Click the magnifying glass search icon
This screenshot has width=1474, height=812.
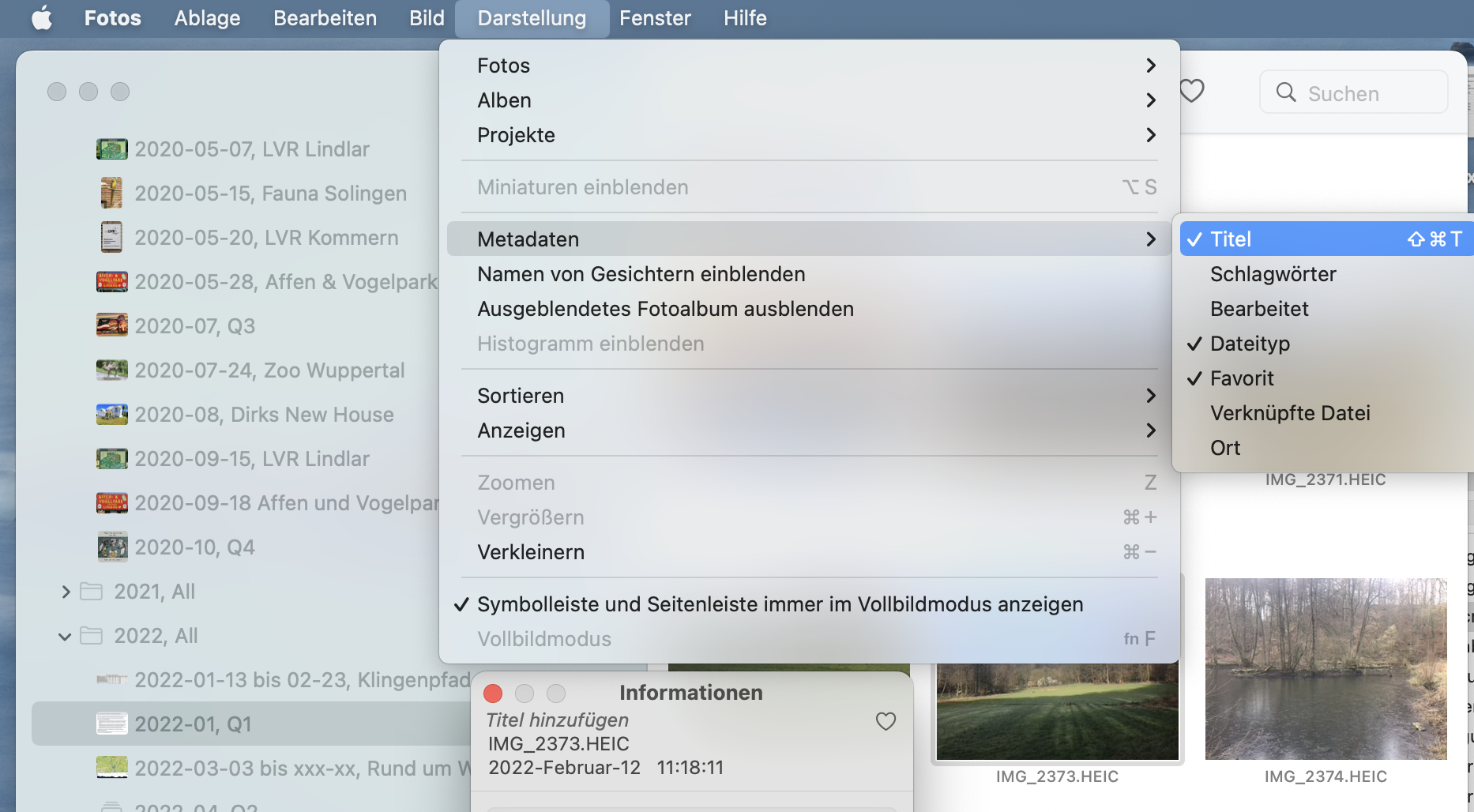point(1286,92)
